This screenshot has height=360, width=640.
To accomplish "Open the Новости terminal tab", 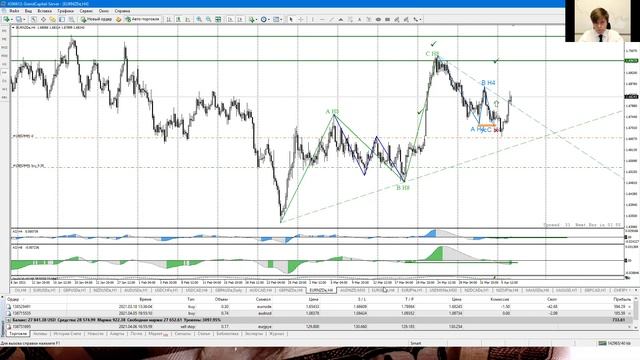I will coord(96,334).
